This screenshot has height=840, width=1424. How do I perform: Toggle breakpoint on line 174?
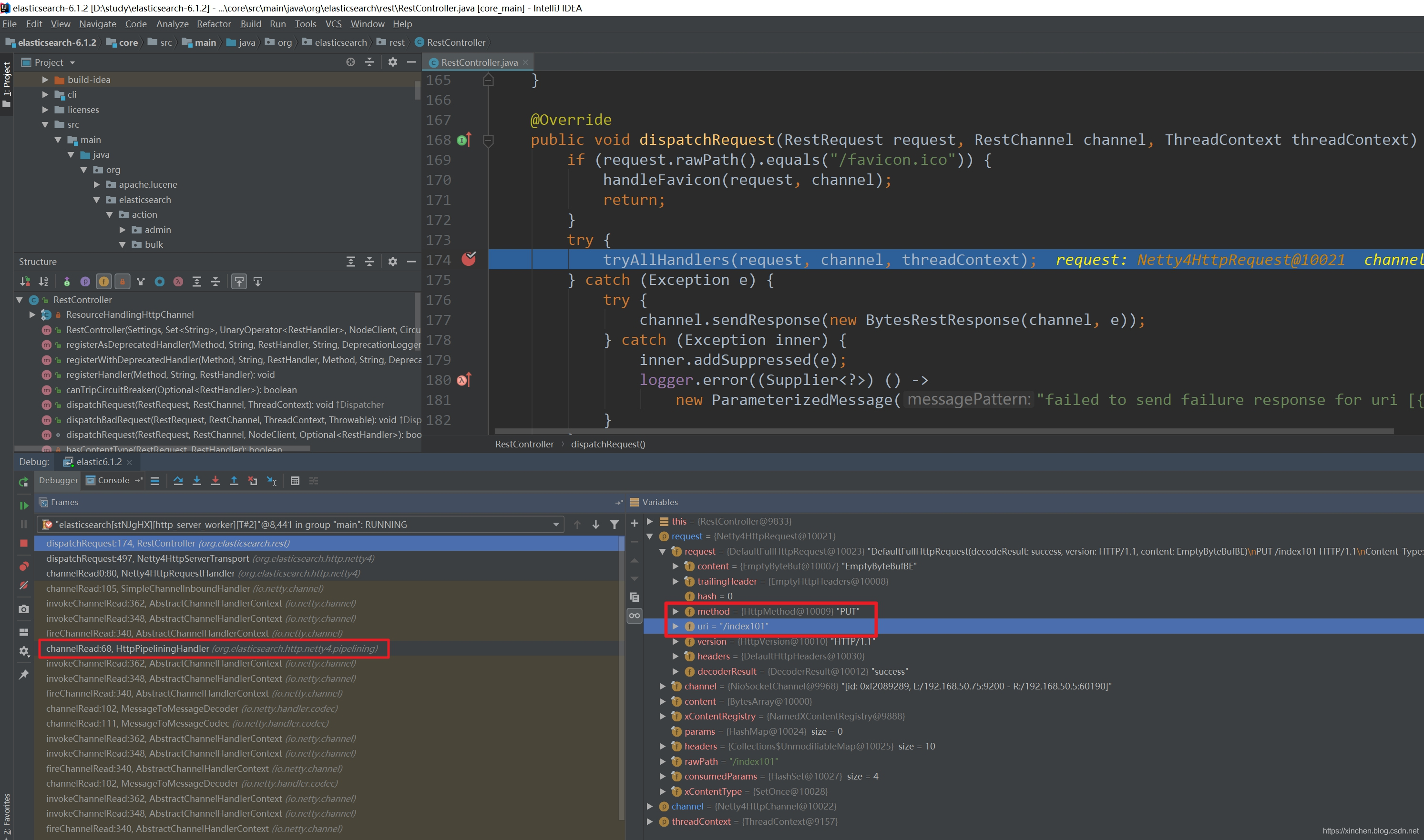[x=469, y=259]
